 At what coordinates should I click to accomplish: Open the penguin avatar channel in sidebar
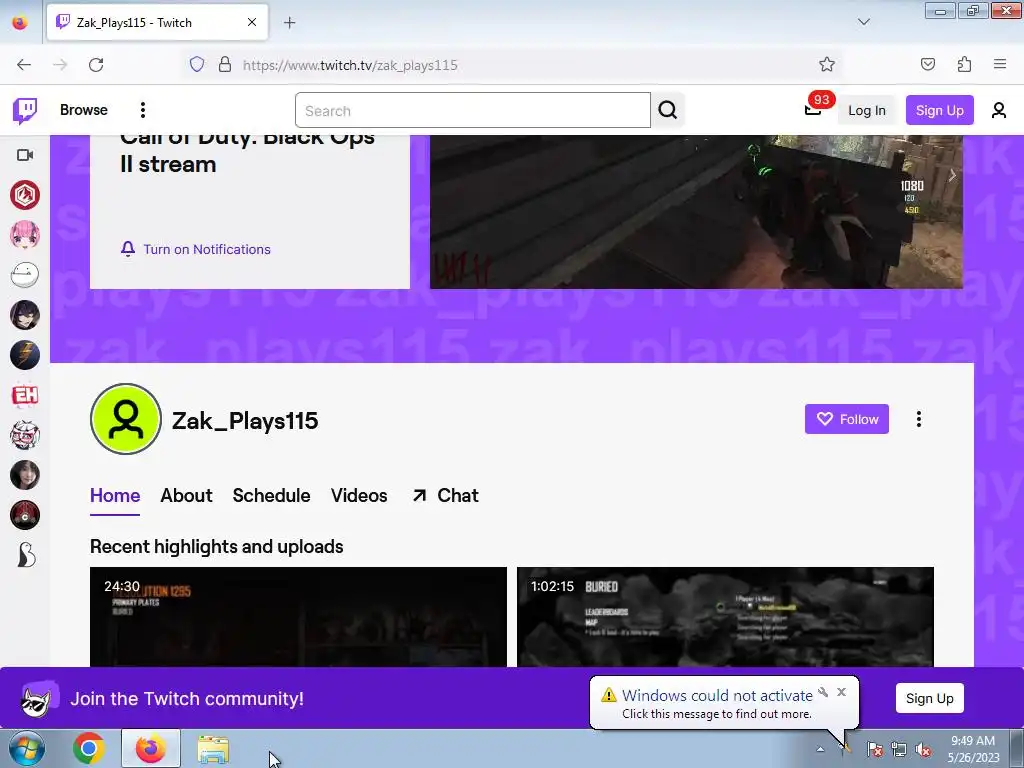[25, 555]
